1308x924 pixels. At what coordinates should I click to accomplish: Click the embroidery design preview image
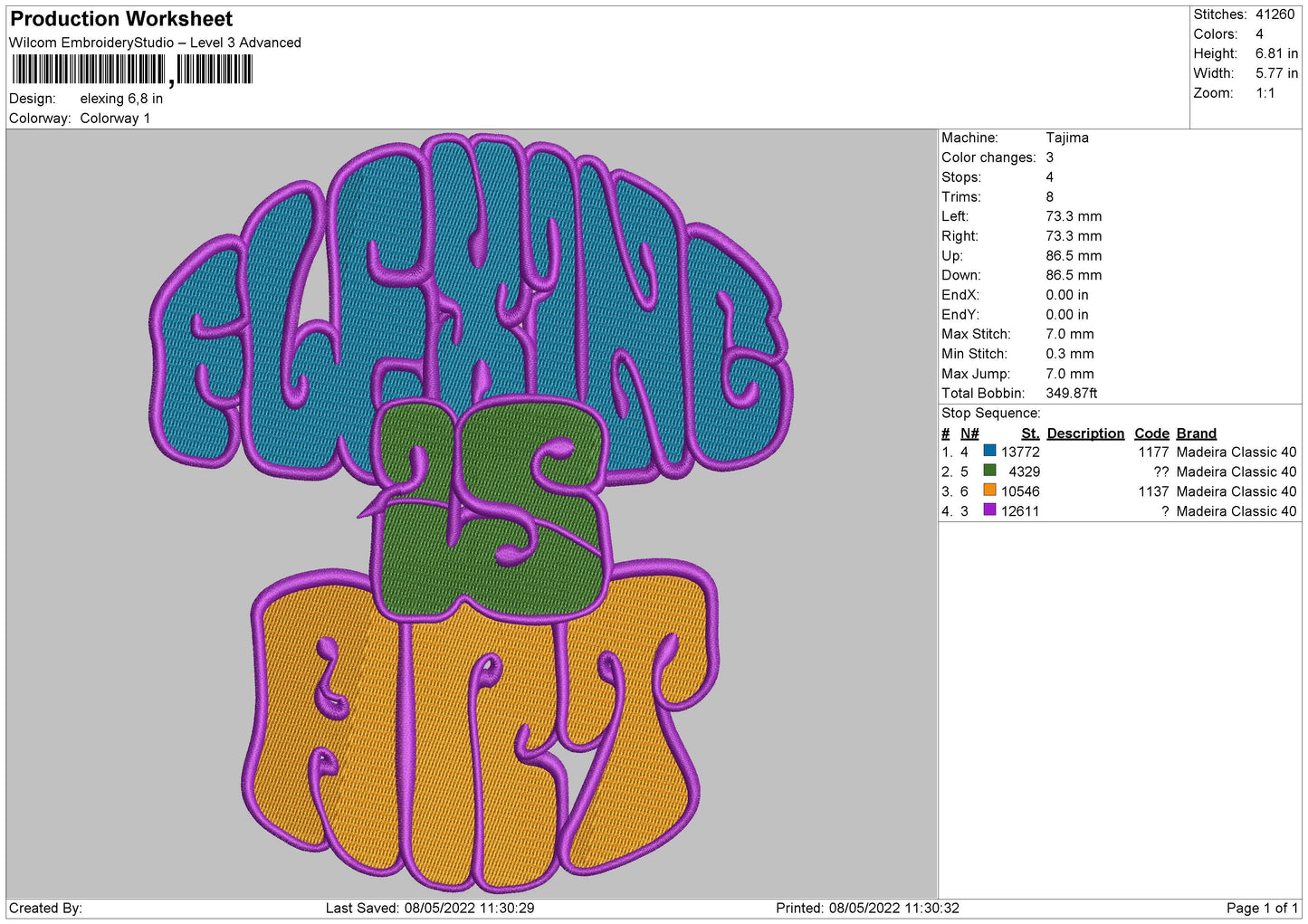click(471, 513)
